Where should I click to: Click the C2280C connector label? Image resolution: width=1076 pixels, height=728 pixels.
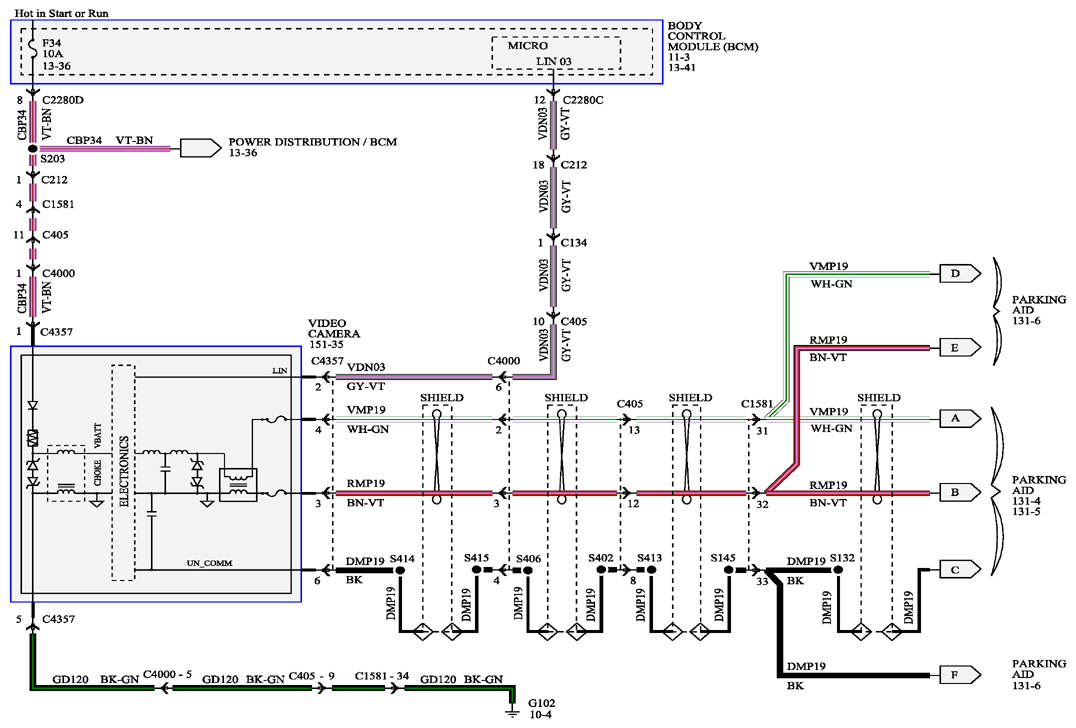[582, 100]
